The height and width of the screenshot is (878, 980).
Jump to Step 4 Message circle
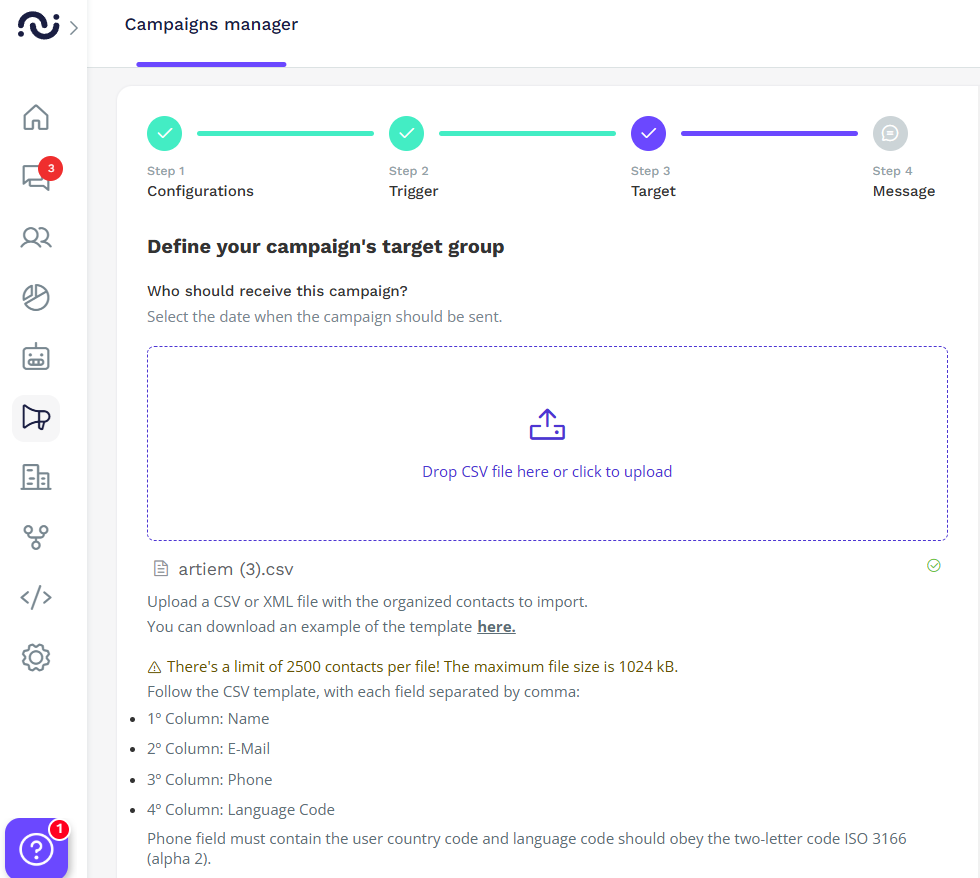[x=890, y=132]
